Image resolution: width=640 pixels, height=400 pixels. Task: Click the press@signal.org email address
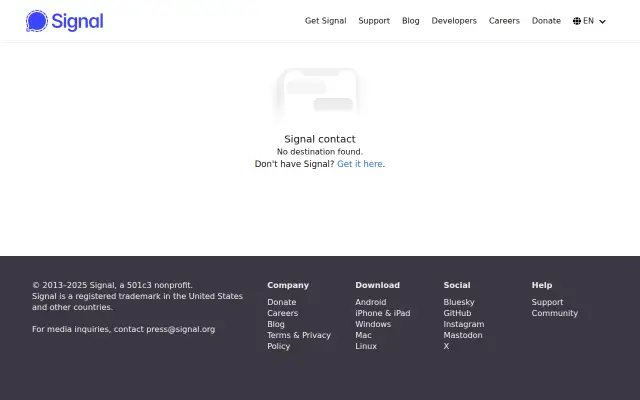click(x=180, y=329)
